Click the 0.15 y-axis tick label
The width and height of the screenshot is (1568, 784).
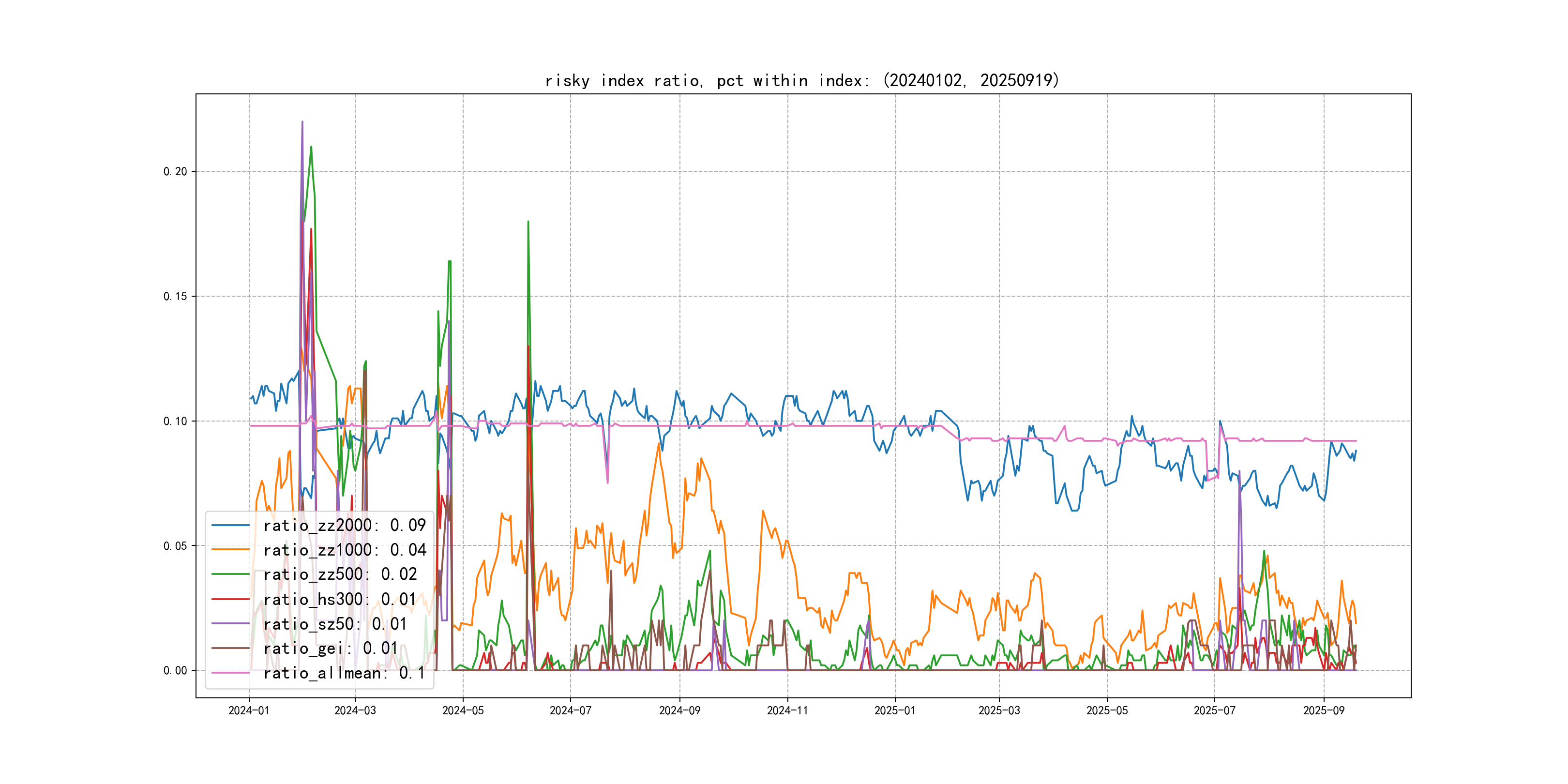[175, 297]
